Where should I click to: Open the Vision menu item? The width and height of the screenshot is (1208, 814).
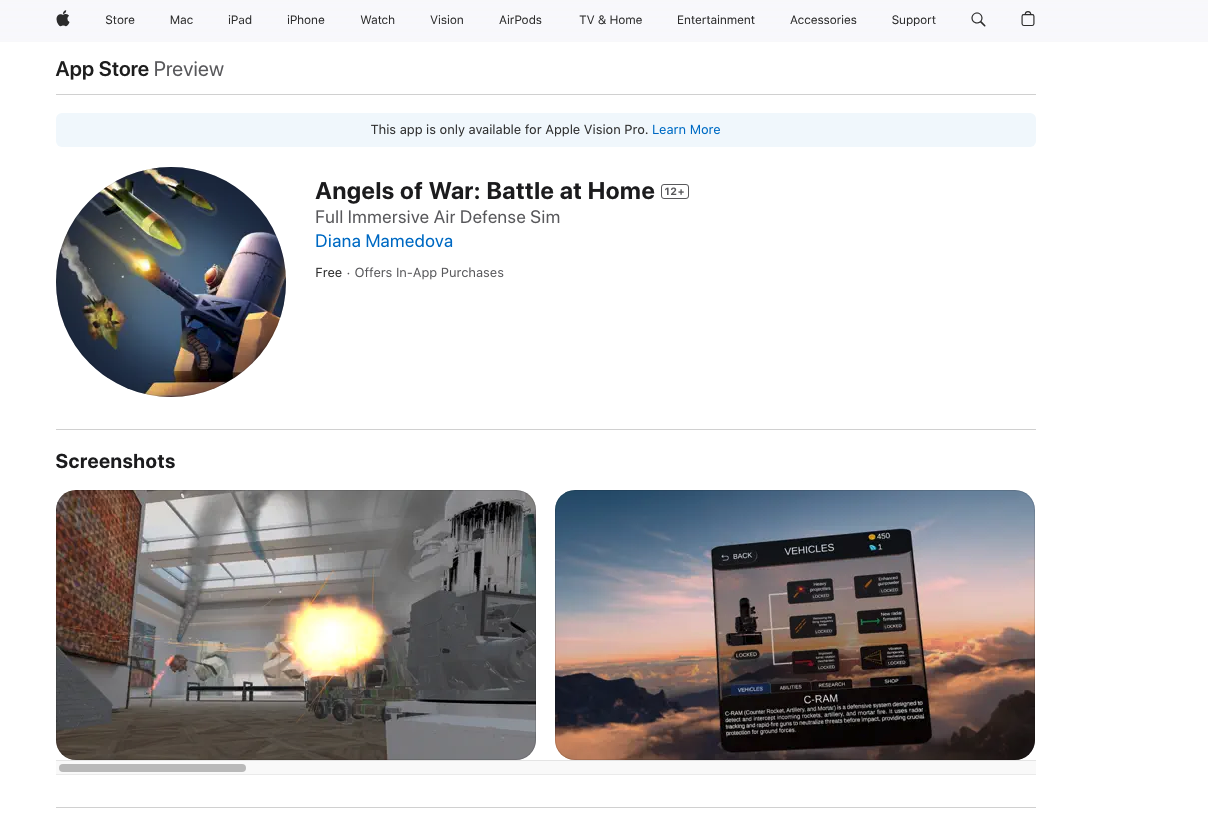pos(447,20)
